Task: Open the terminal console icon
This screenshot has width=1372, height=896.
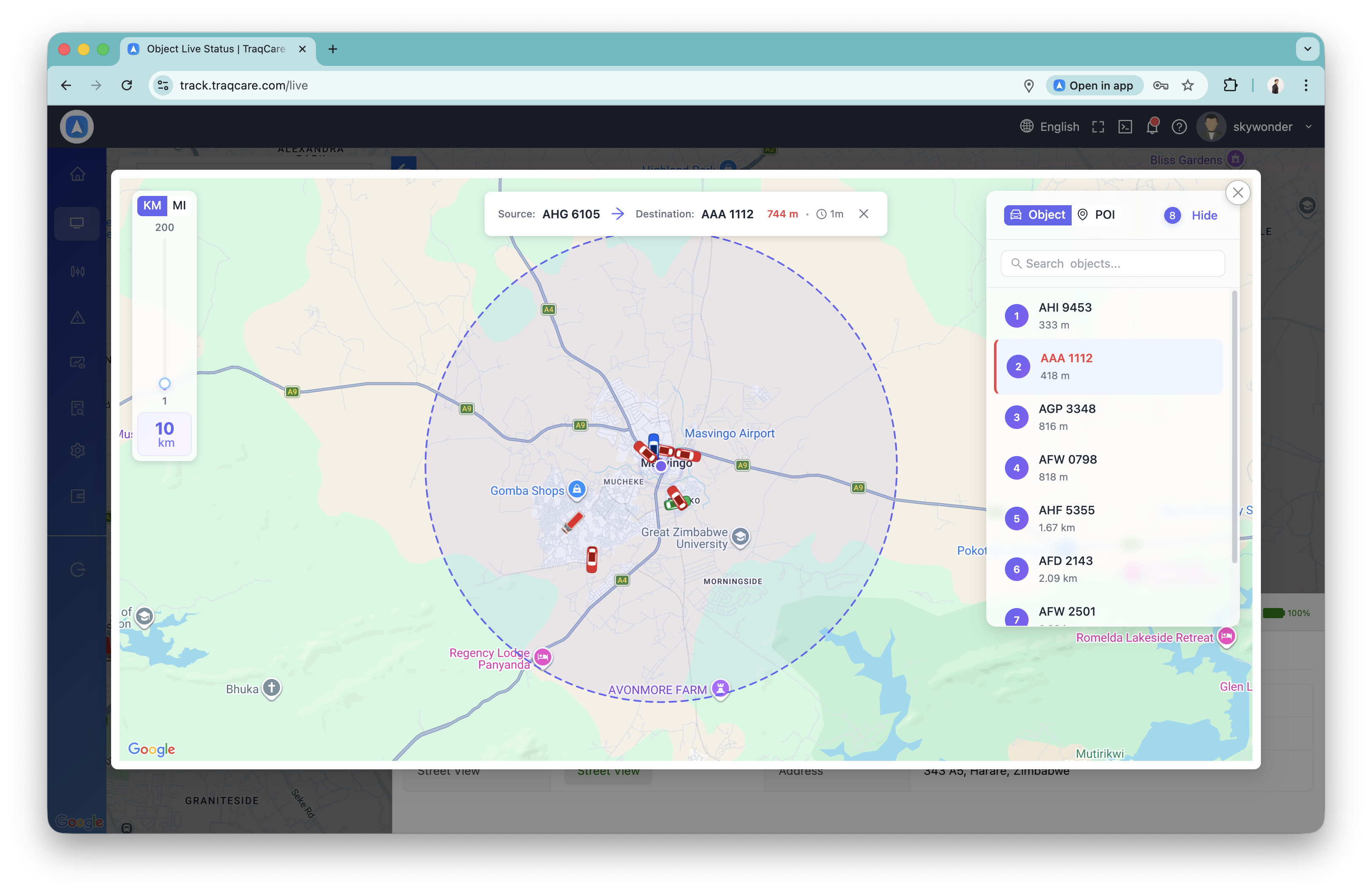Action: 1125,127
